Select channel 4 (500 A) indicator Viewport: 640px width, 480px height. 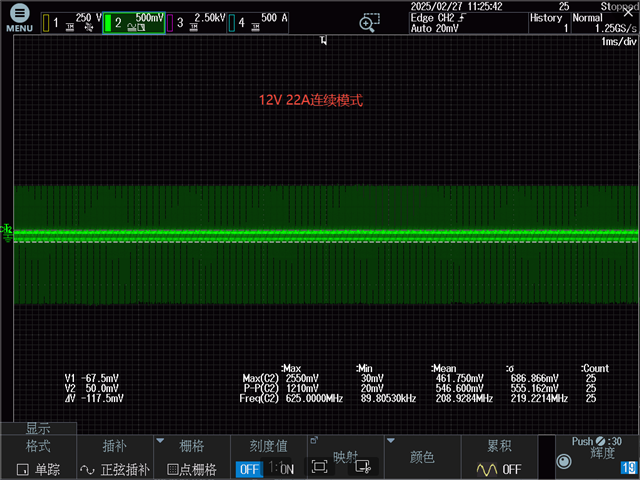(x=258, y=22)
